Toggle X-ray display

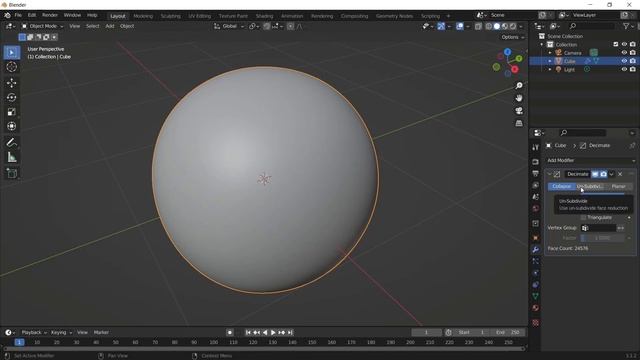coord(478,26)
